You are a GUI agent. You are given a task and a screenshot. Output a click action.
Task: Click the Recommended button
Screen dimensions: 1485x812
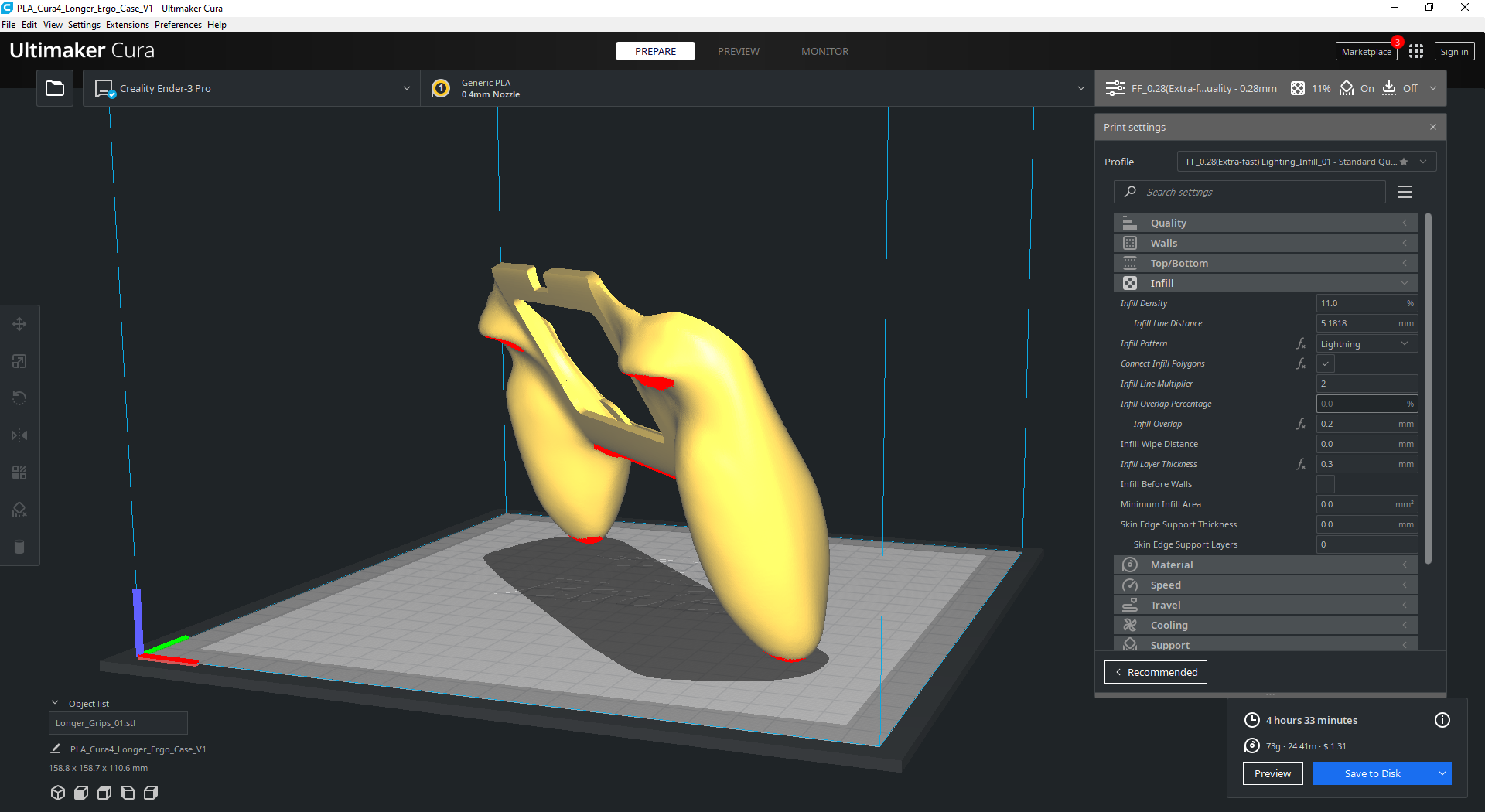pos(1156,672)
